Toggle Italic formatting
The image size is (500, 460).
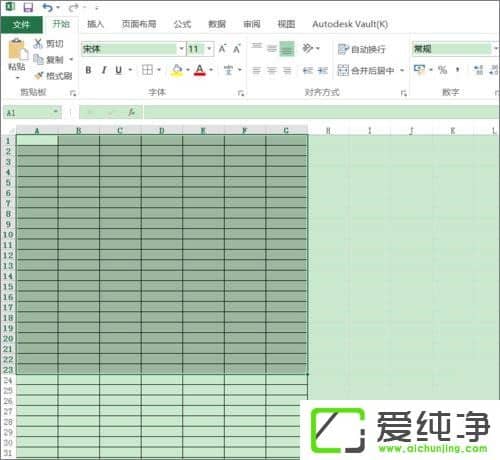(104, 70)
